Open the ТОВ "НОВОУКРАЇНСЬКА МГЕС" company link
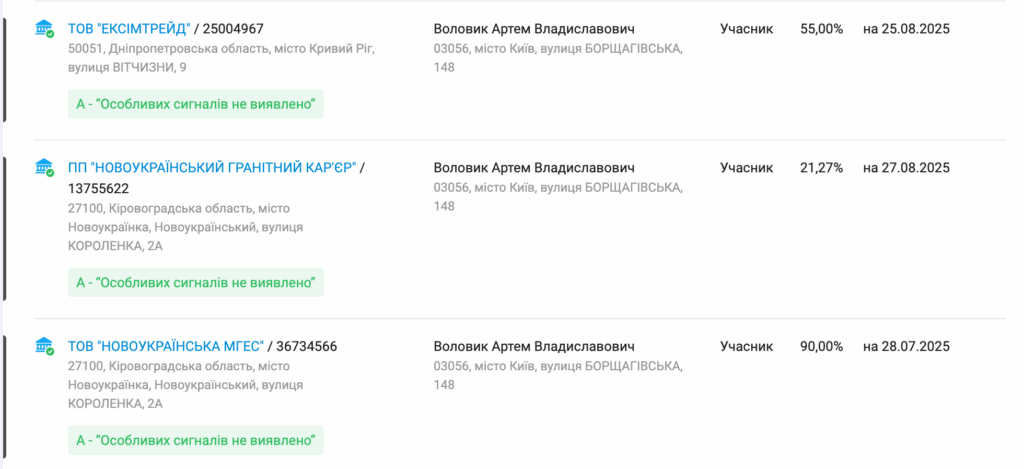Screen dimensions: 1024x469 coord(166,346)
